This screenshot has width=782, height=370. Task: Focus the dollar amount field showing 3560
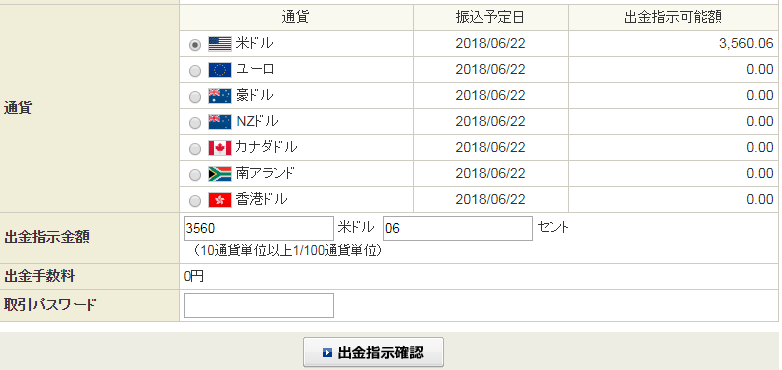pyautogui.click(x=259, y=228)
